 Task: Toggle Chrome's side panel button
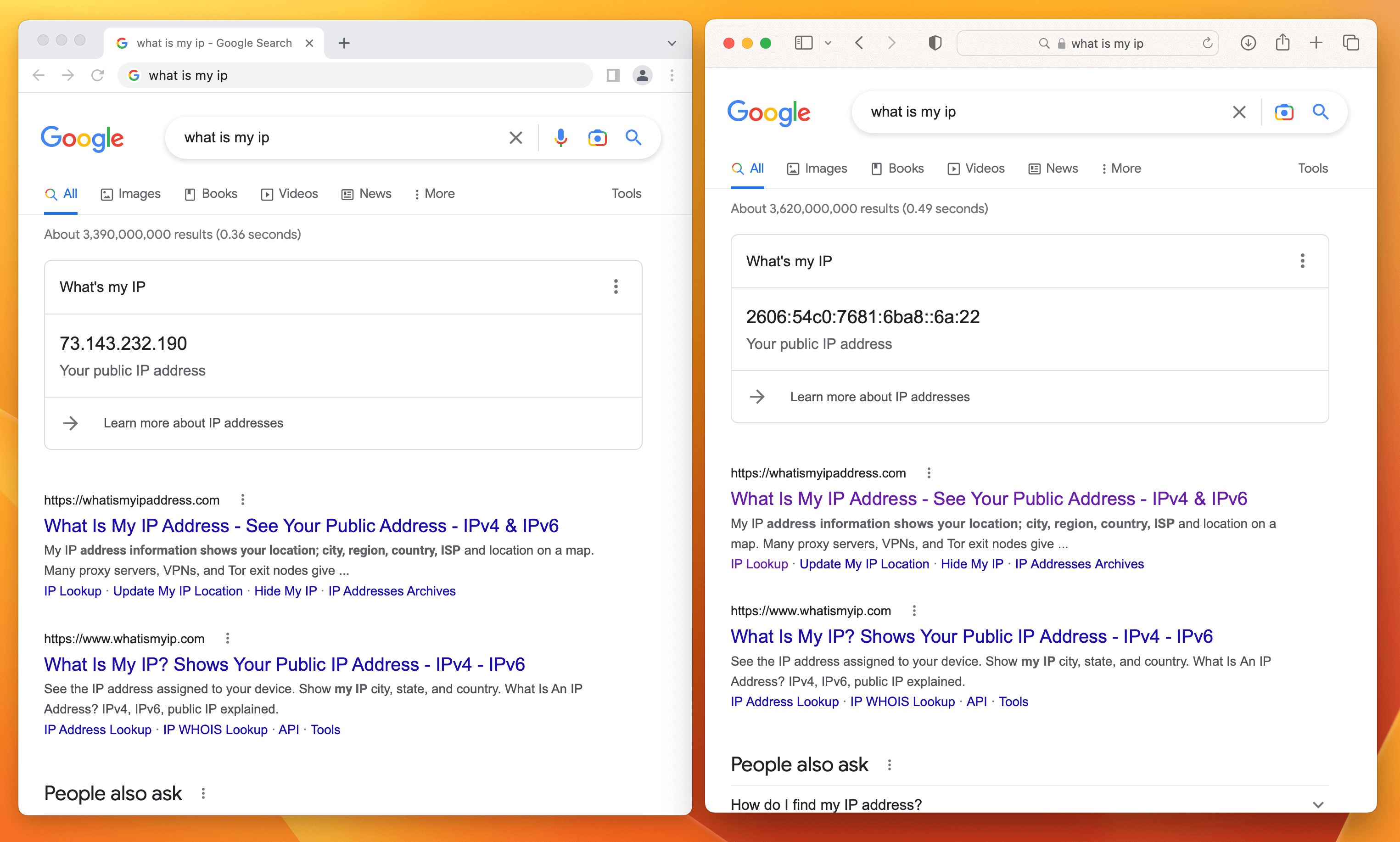pyautogui.click(x=613, y=75)
